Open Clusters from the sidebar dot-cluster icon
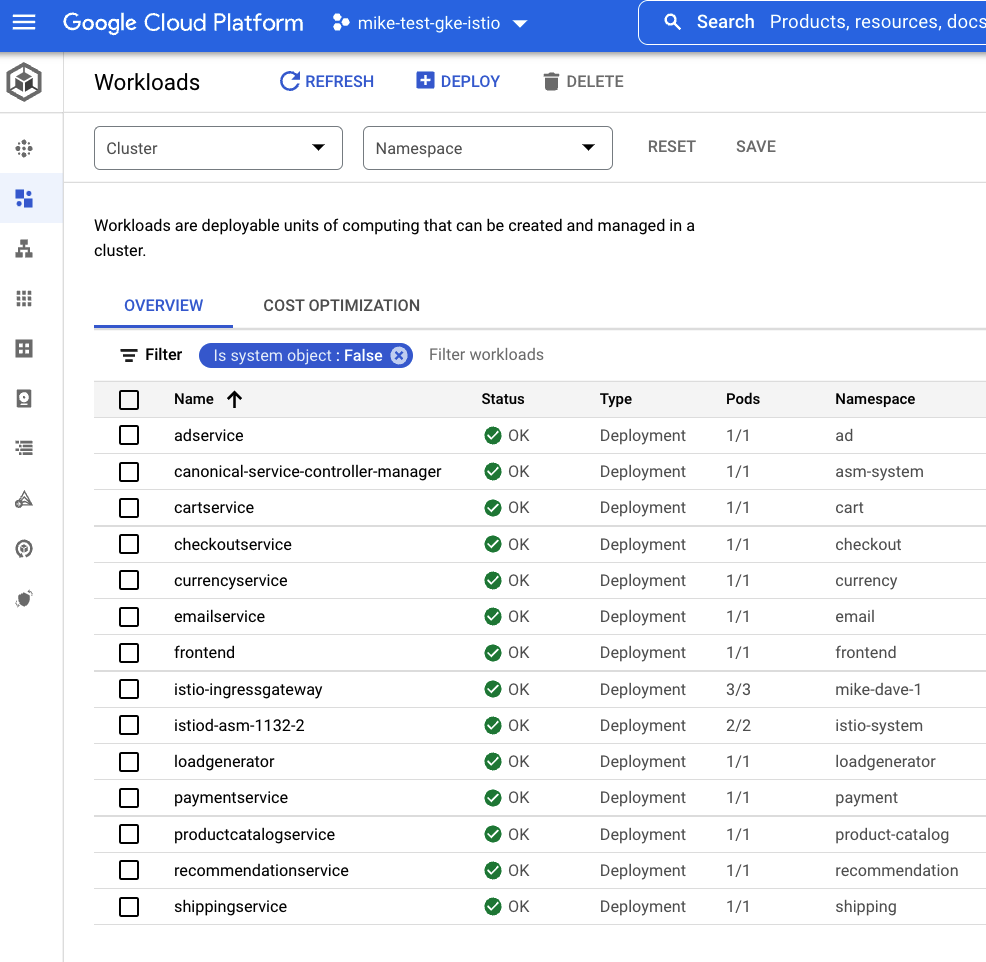This screenshot has height=962, width=986. coord(24,148)
